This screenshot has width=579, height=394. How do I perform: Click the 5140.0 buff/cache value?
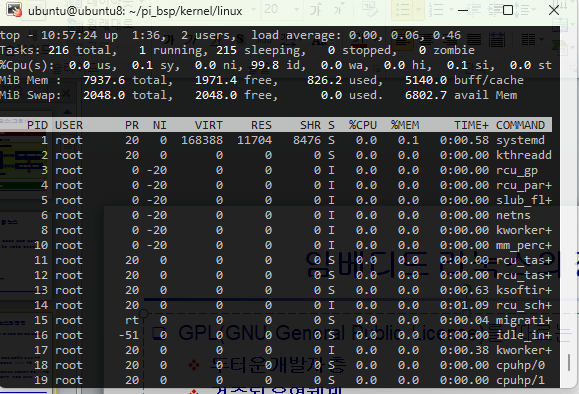(x=426, y=80)
